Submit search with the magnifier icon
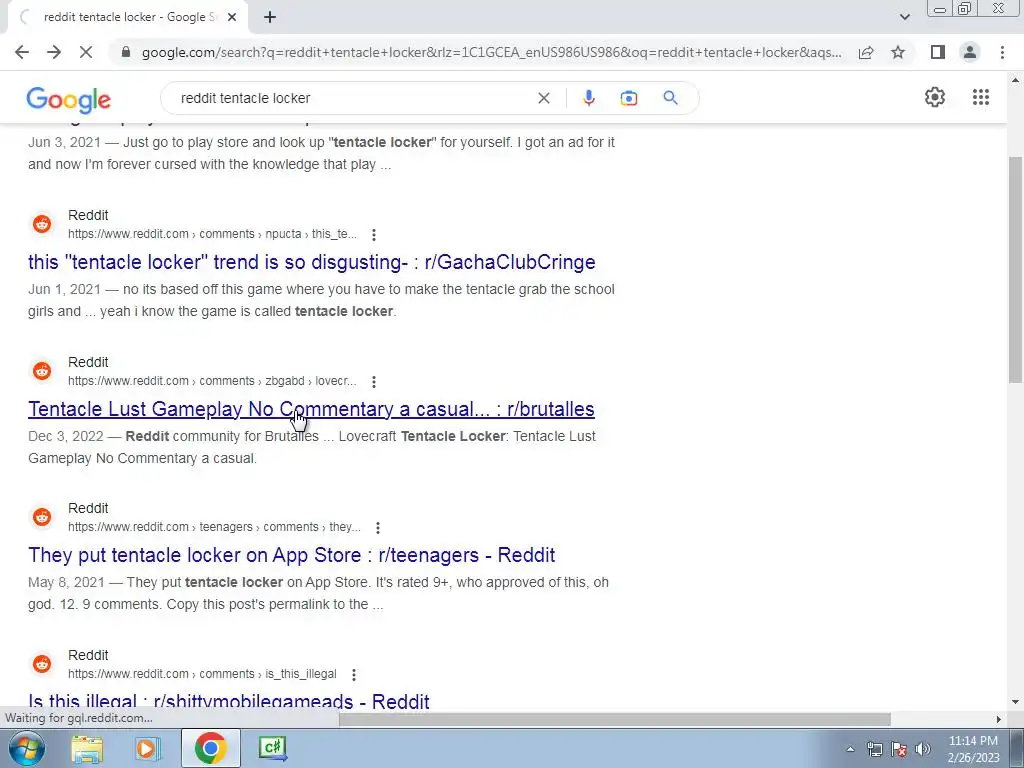The height and width of the screenshot is (768, 1024). (670, 98)
